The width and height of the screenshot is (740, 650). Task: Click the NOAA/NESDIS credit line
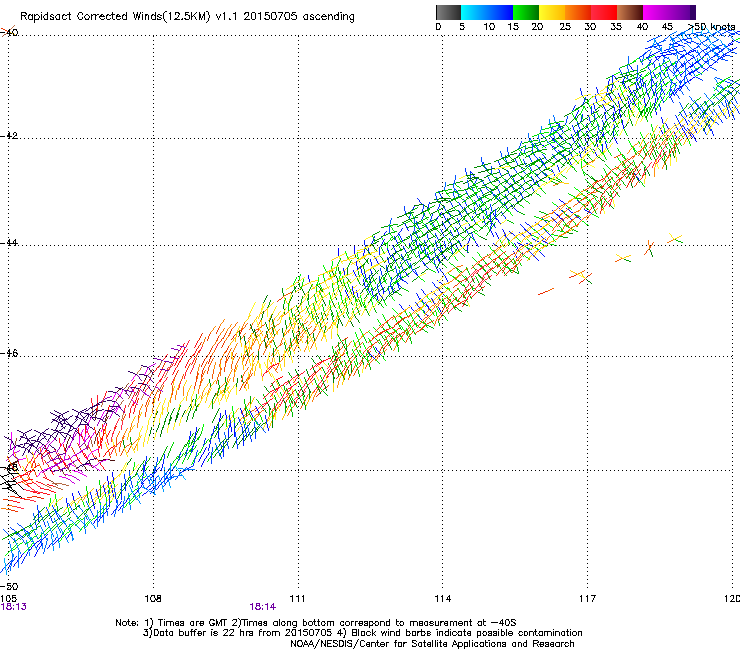432,644
